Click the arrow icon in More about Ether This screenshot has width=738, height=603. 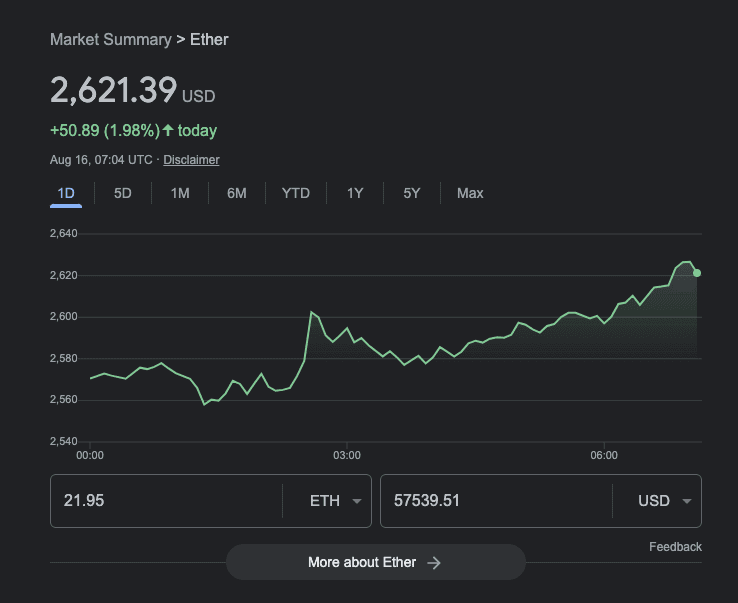[433, 563]
